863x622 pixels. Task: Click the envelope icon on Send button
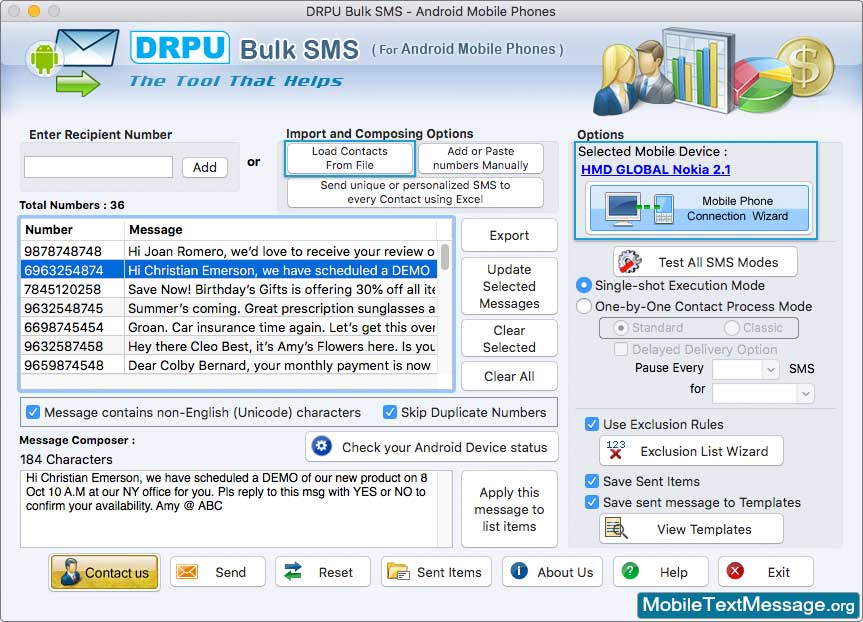(187, 572)
